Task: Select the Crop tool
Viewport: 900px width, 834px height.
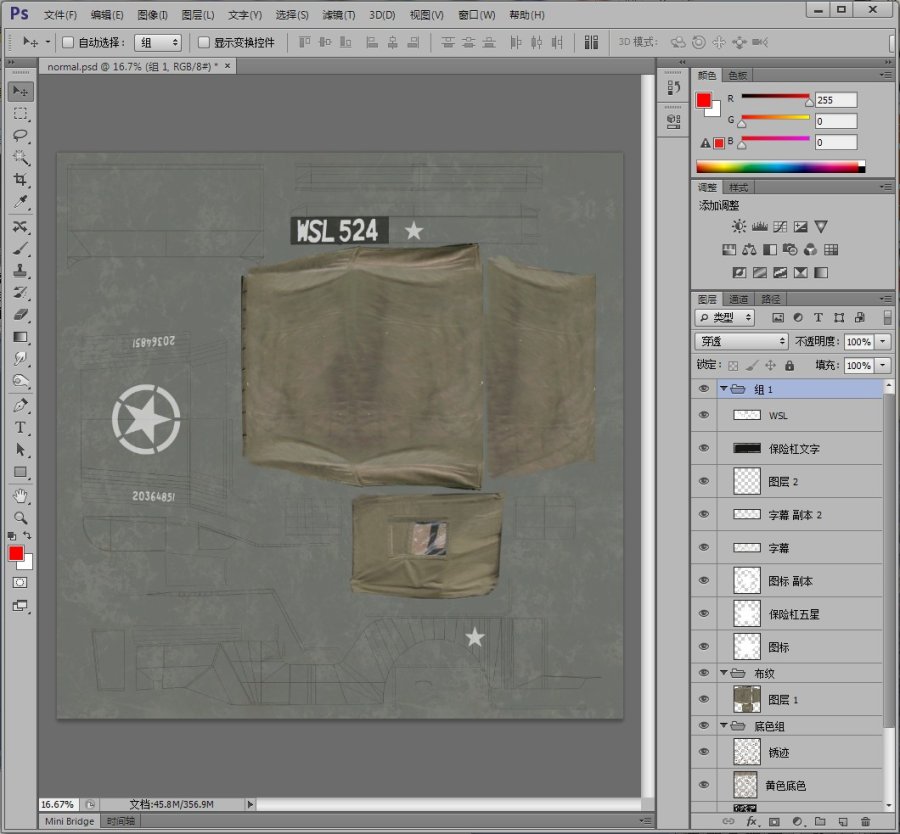Action: (20, 179)
